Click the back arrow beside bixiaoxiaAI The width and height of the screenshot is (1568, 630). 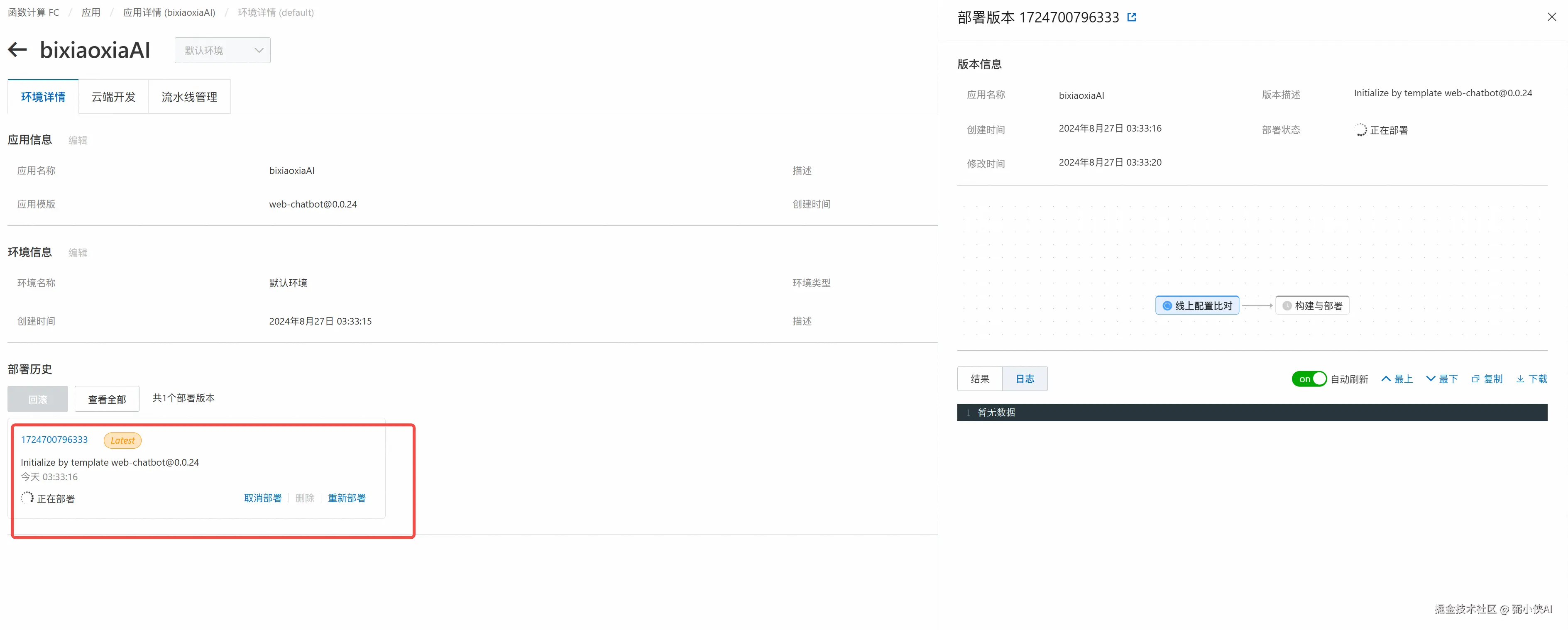click(x=18, y=50)
